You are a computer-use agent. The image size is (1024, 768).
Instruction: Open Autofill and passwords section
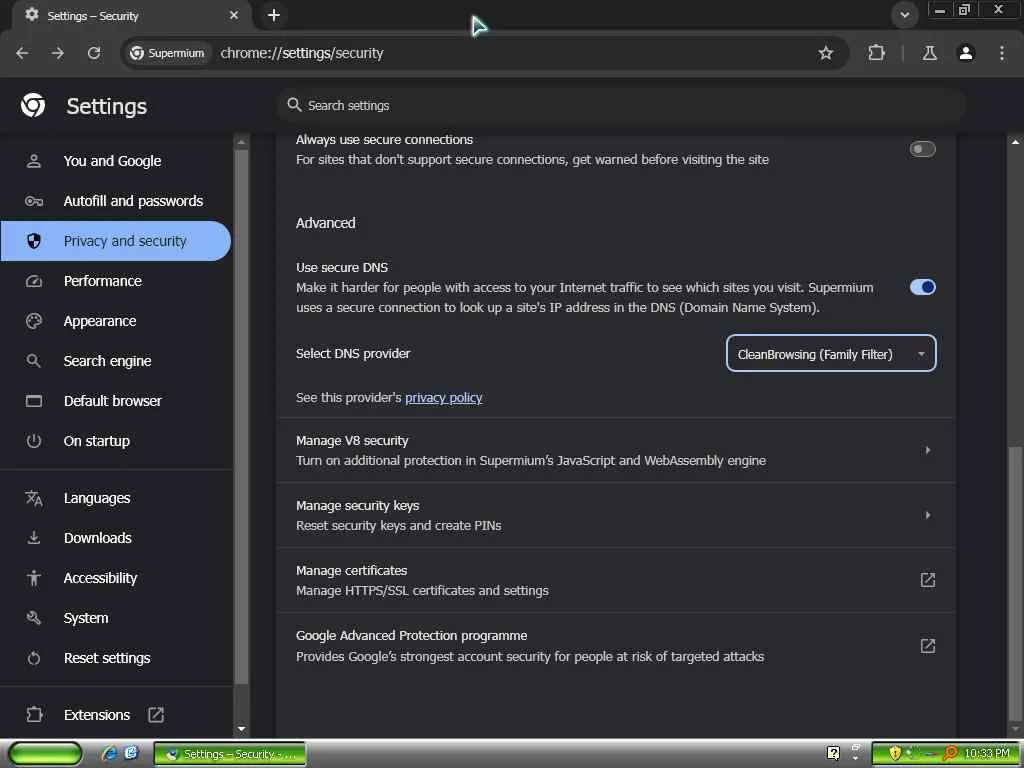(x=116, y=200)
